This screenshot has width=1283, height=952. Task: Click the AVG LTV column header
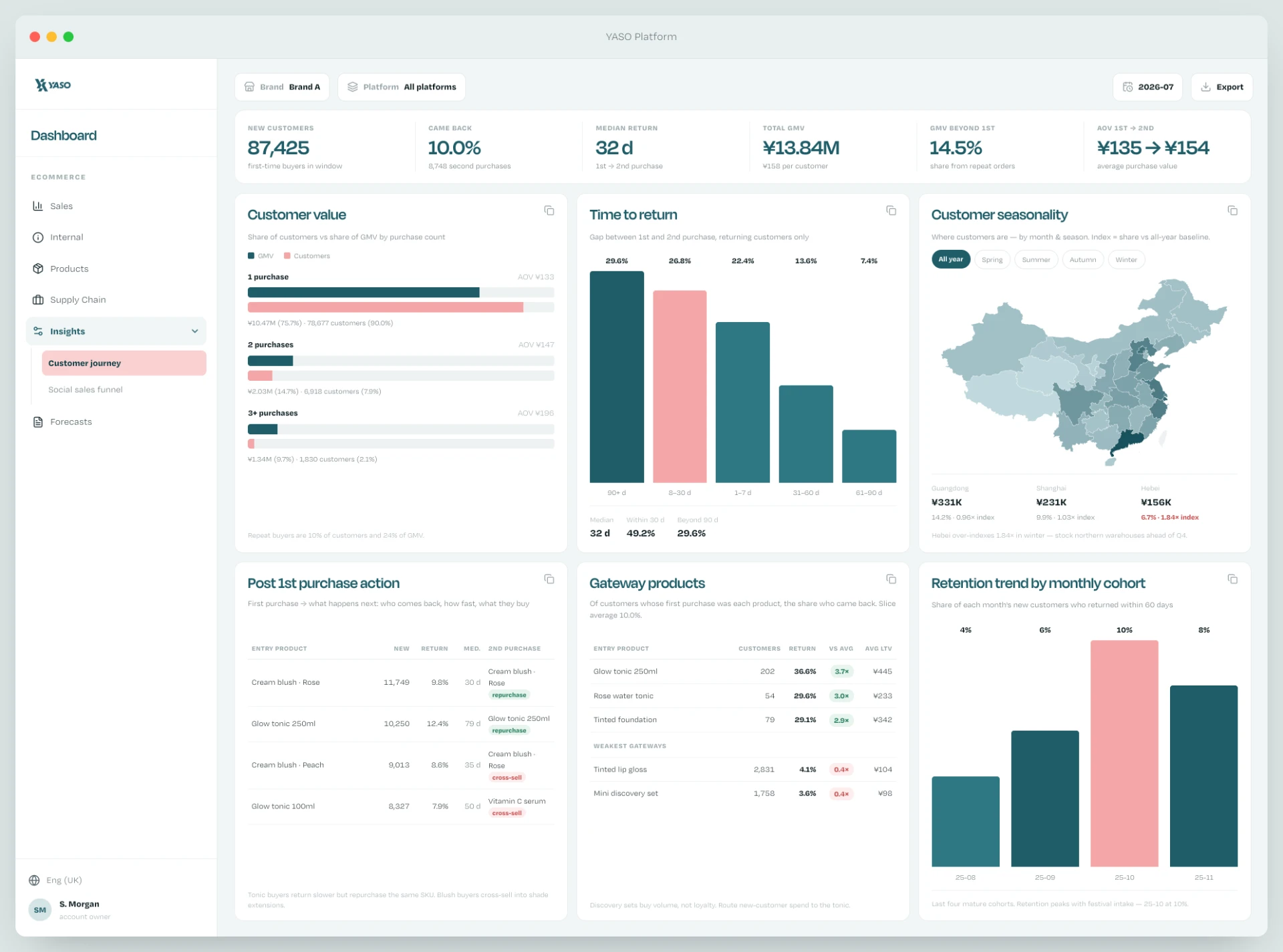pos(878,649)
